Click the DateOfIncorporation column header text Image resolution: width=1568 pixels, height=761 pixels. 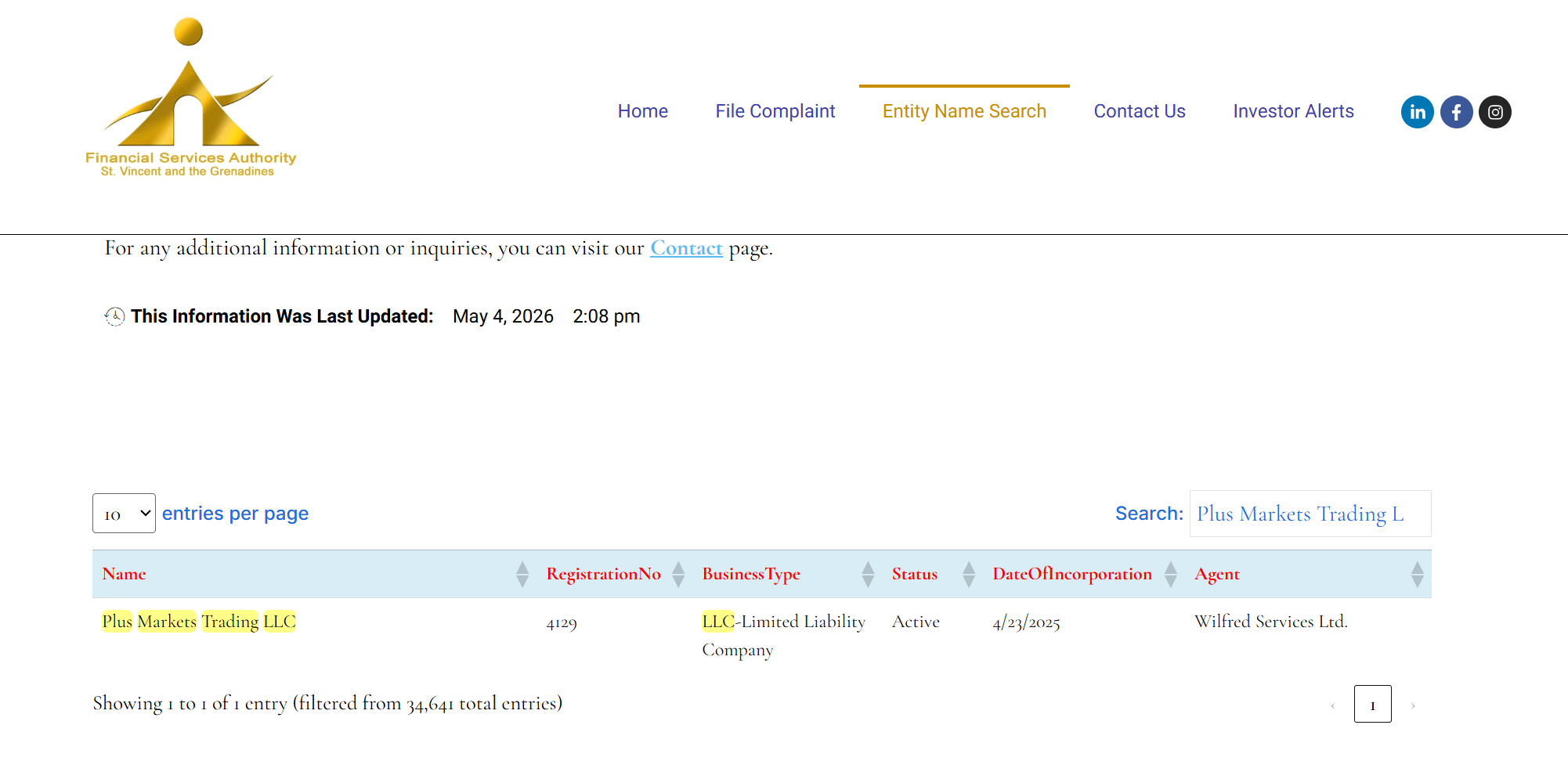[x=1072, y=574]
